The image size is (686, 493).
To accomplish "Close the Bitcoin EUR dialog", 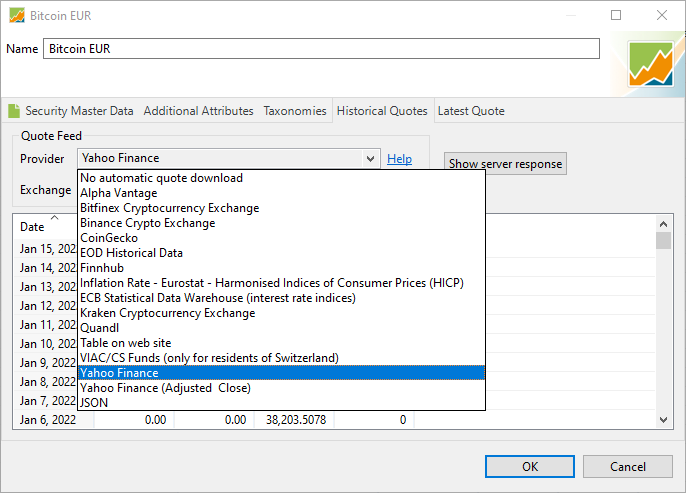I will tap(662, 15).
